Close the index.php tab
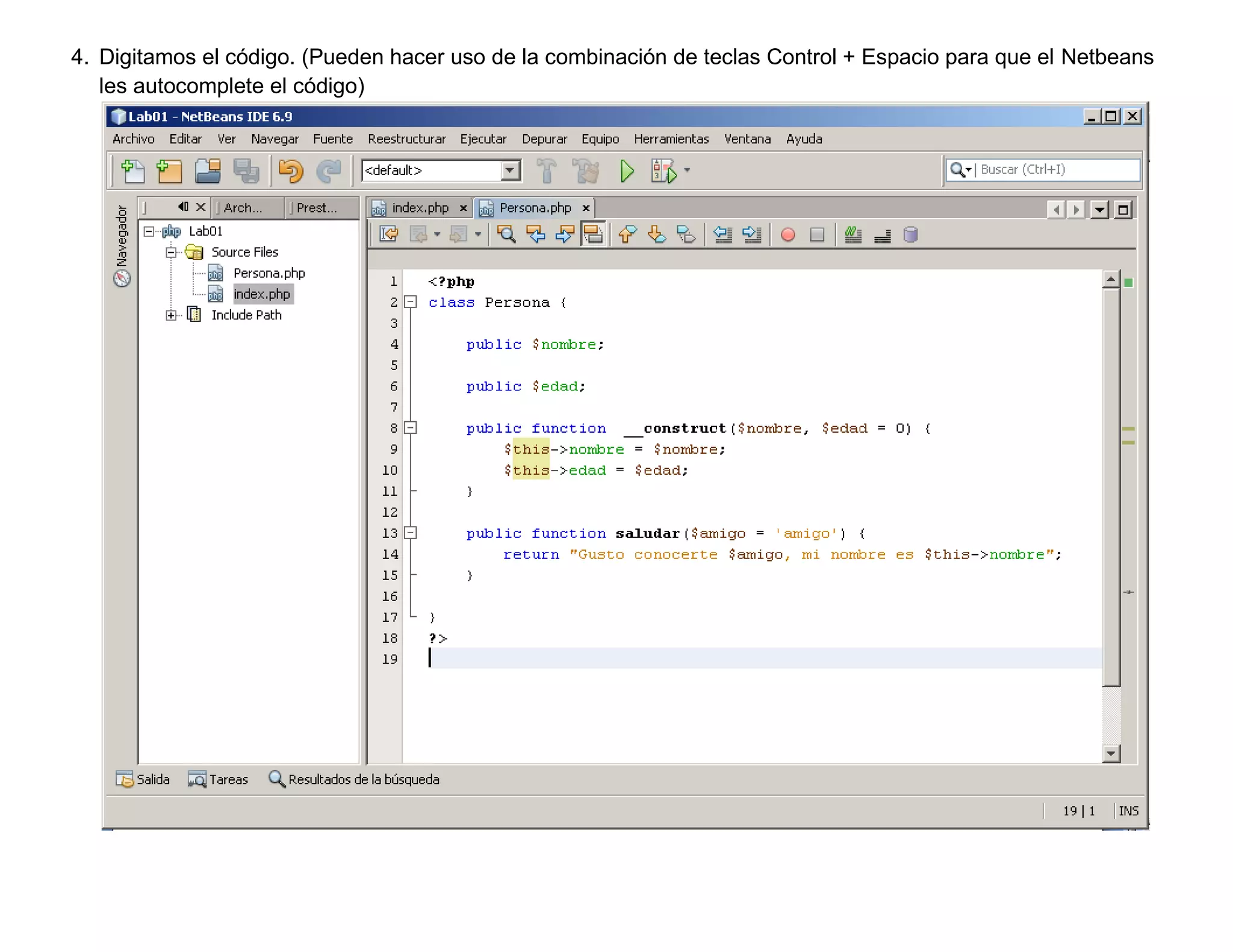This screenshot has width=1233, height=952. [x=463, y=208]
